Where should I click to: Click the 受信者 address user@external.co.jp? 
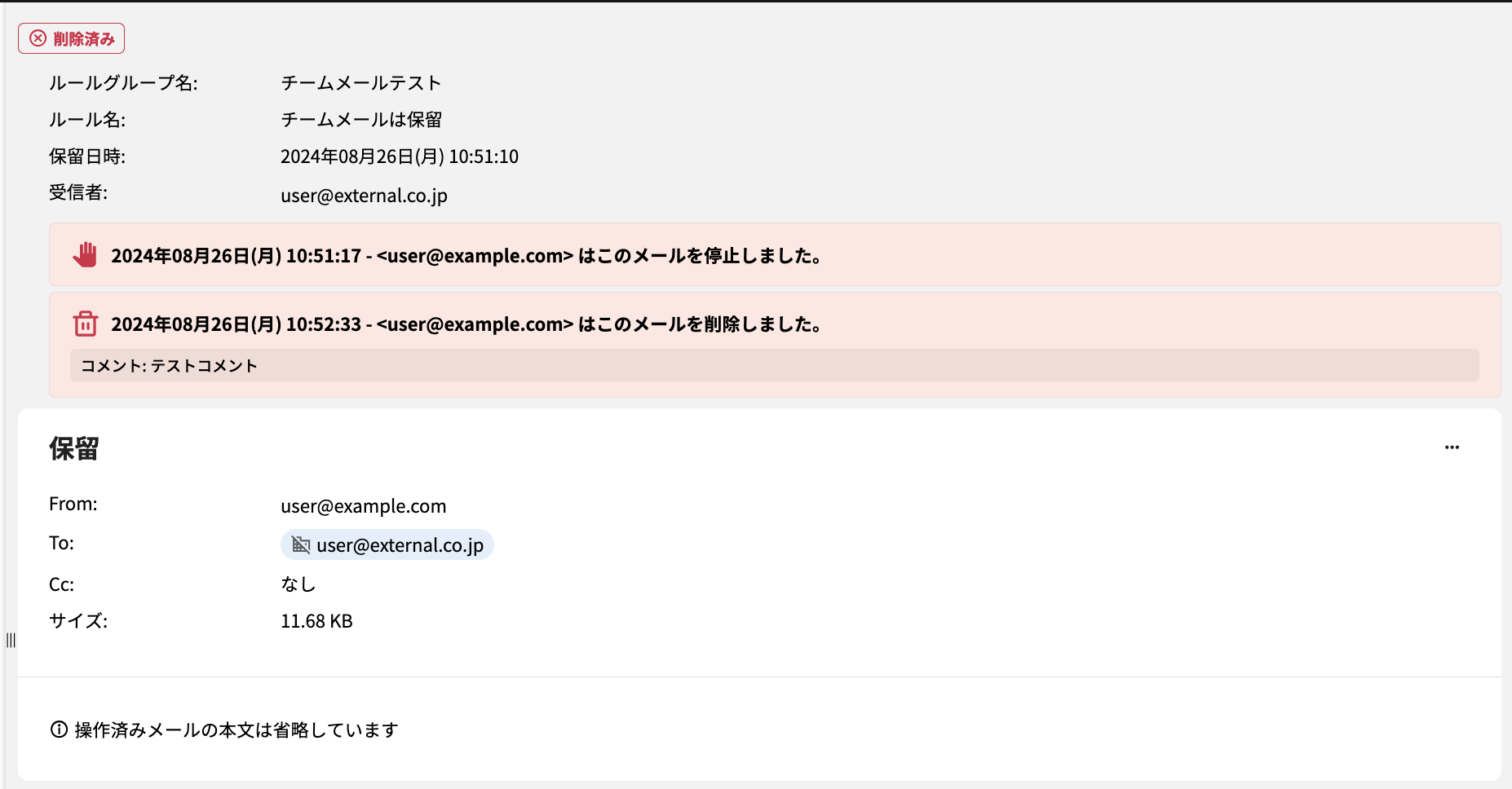pyautogui.click(x=364, y=196)
